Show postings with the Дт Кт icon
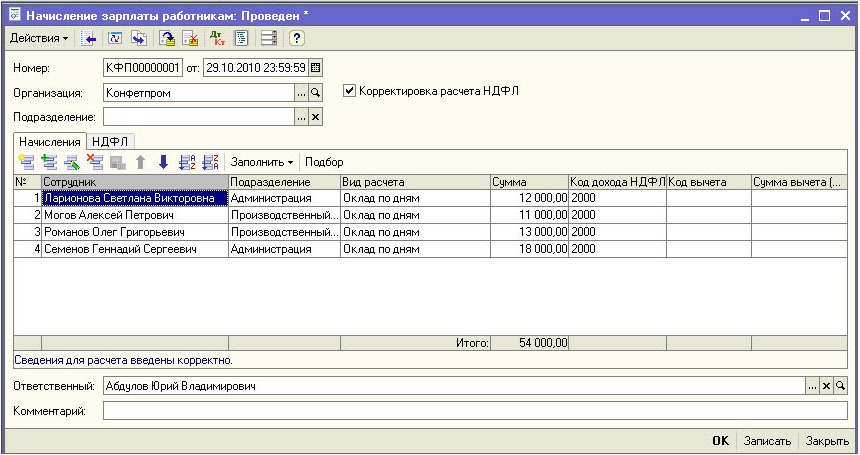The height and width of the screenshot is (455, 860). click(x=218, y=38)
